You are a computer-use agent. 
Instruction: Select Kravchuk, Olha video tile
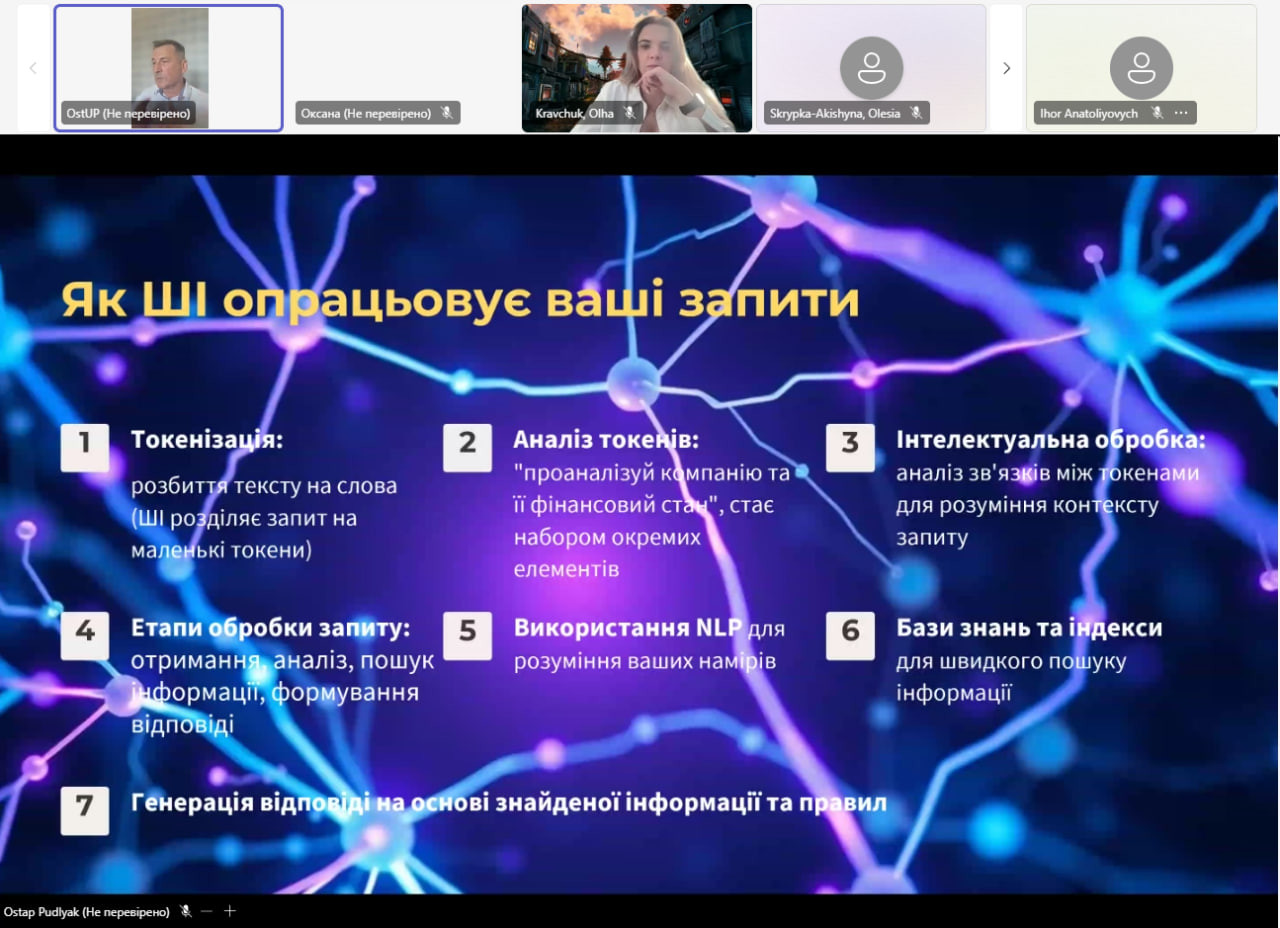point(637,68)
